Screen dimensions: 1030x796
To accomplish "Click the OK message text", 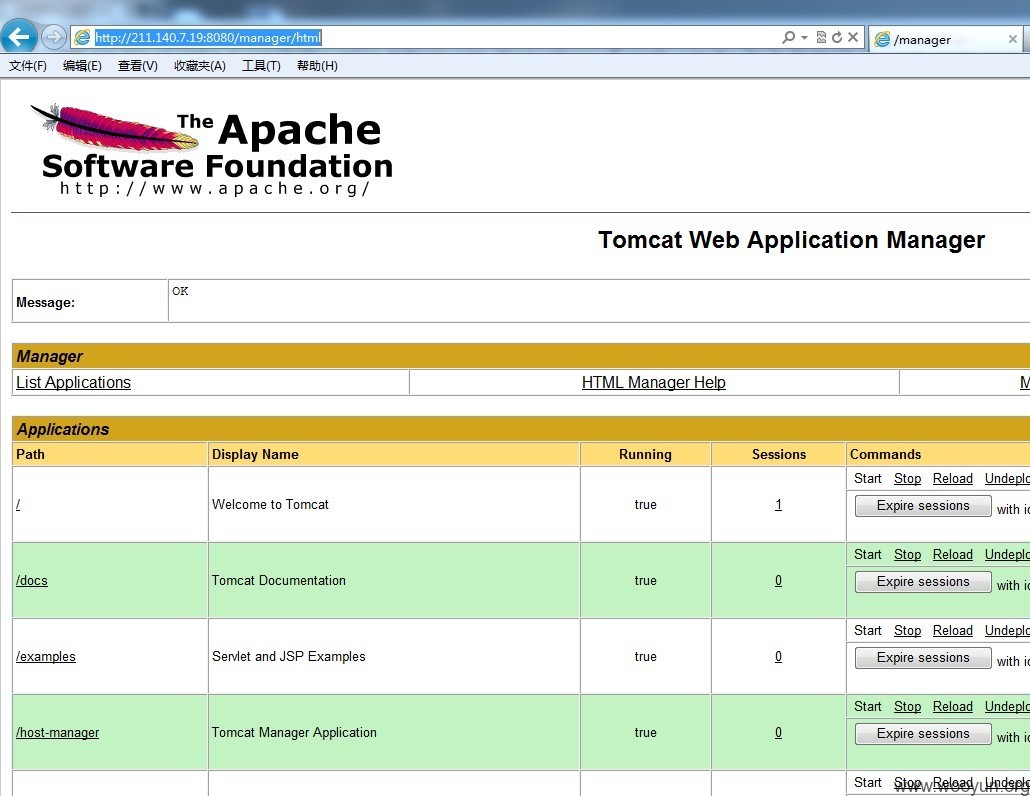I will (180, 291).
